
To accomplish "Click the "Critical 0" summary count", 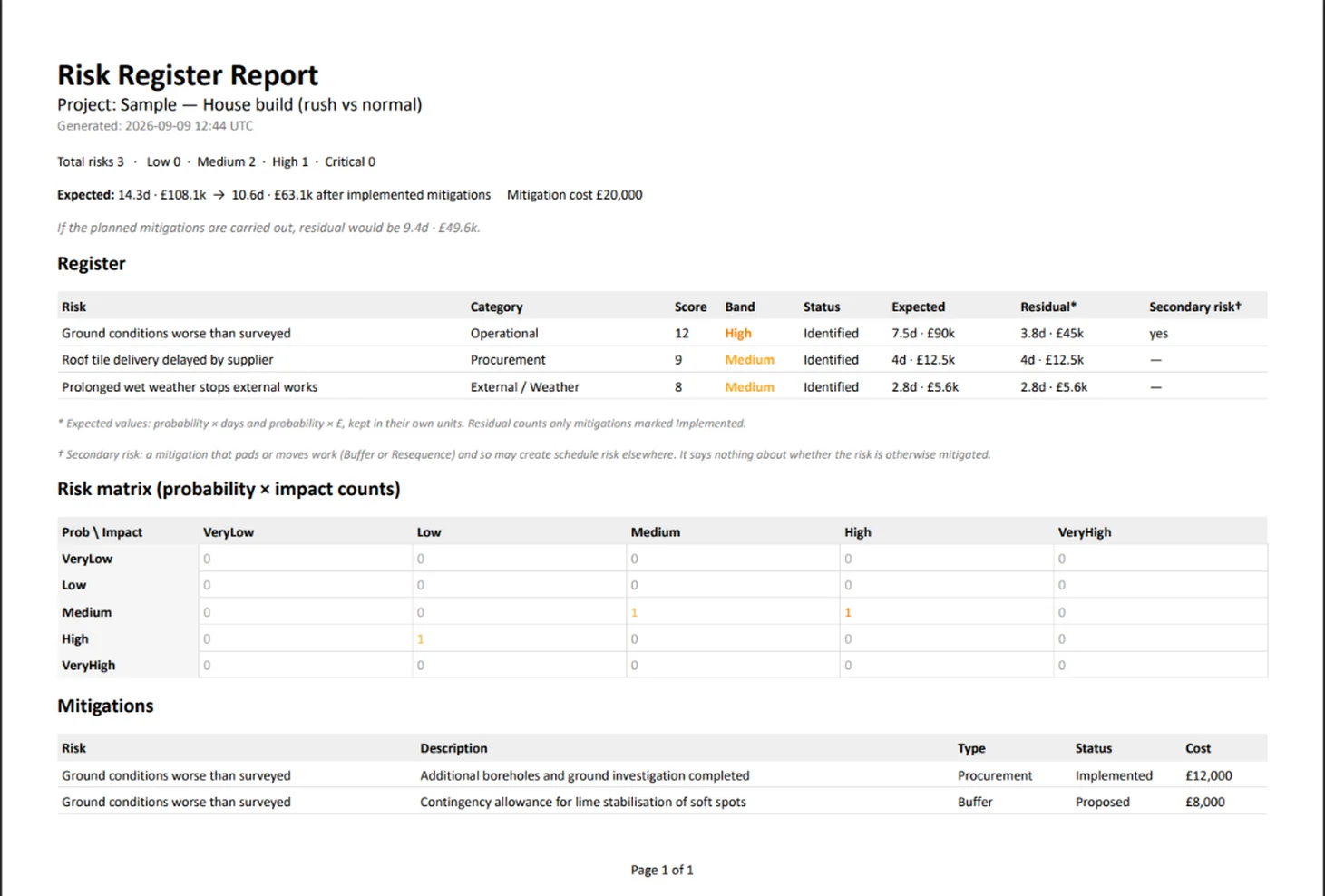I will (350, 161).
